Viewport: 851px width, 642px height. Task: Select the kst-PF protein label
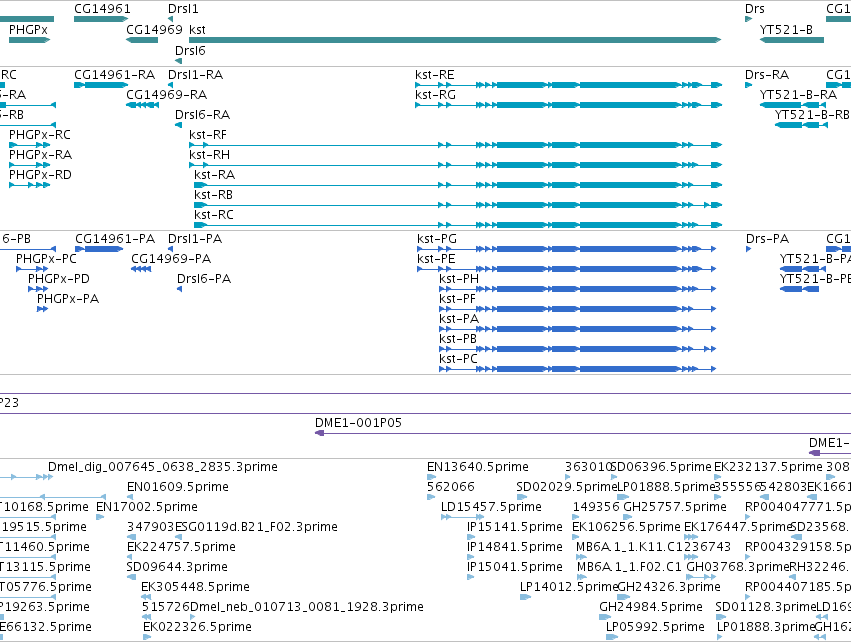point(458,298)
